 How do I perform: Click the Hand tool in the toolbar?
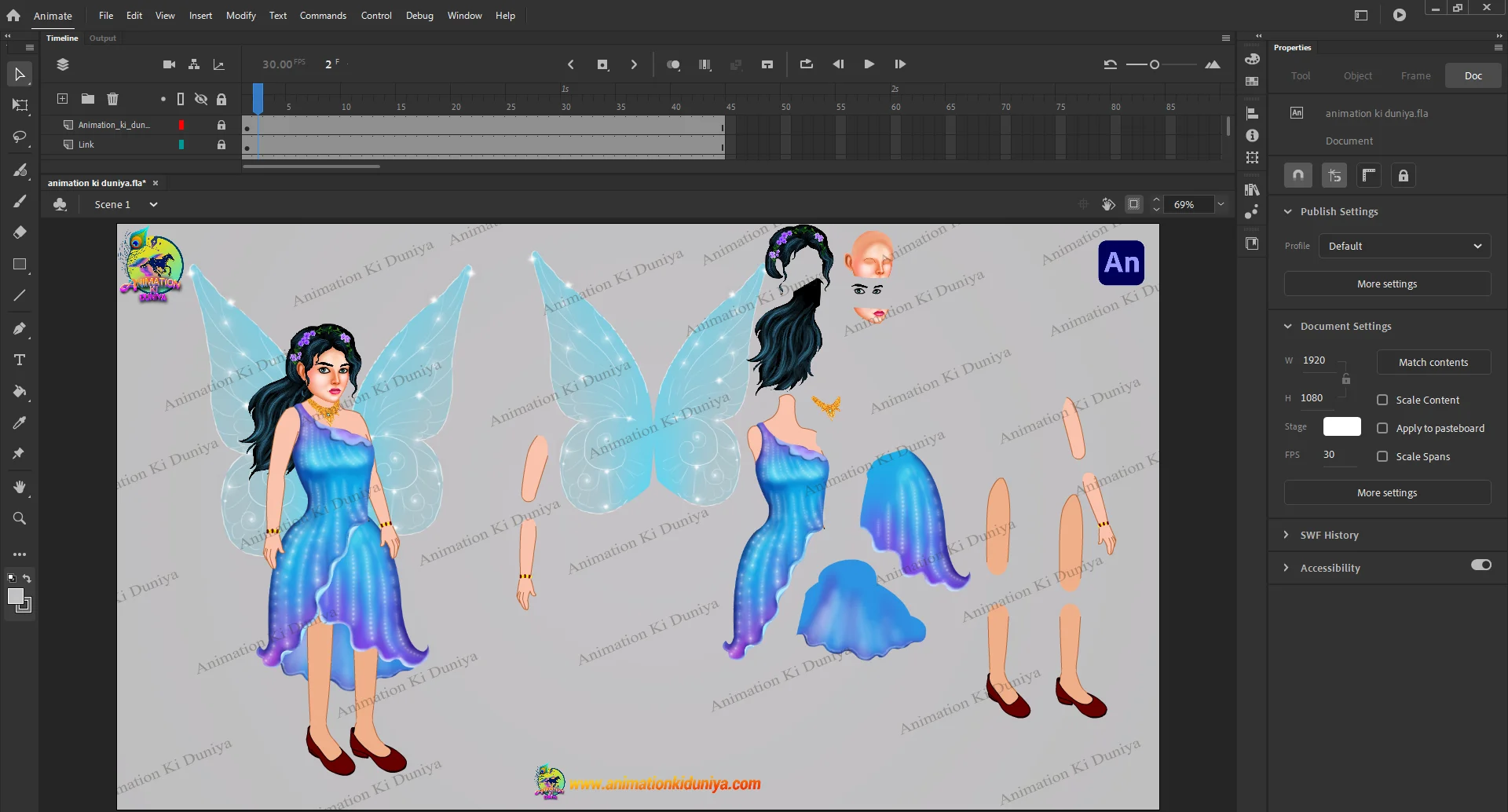[x=20, y=487]
